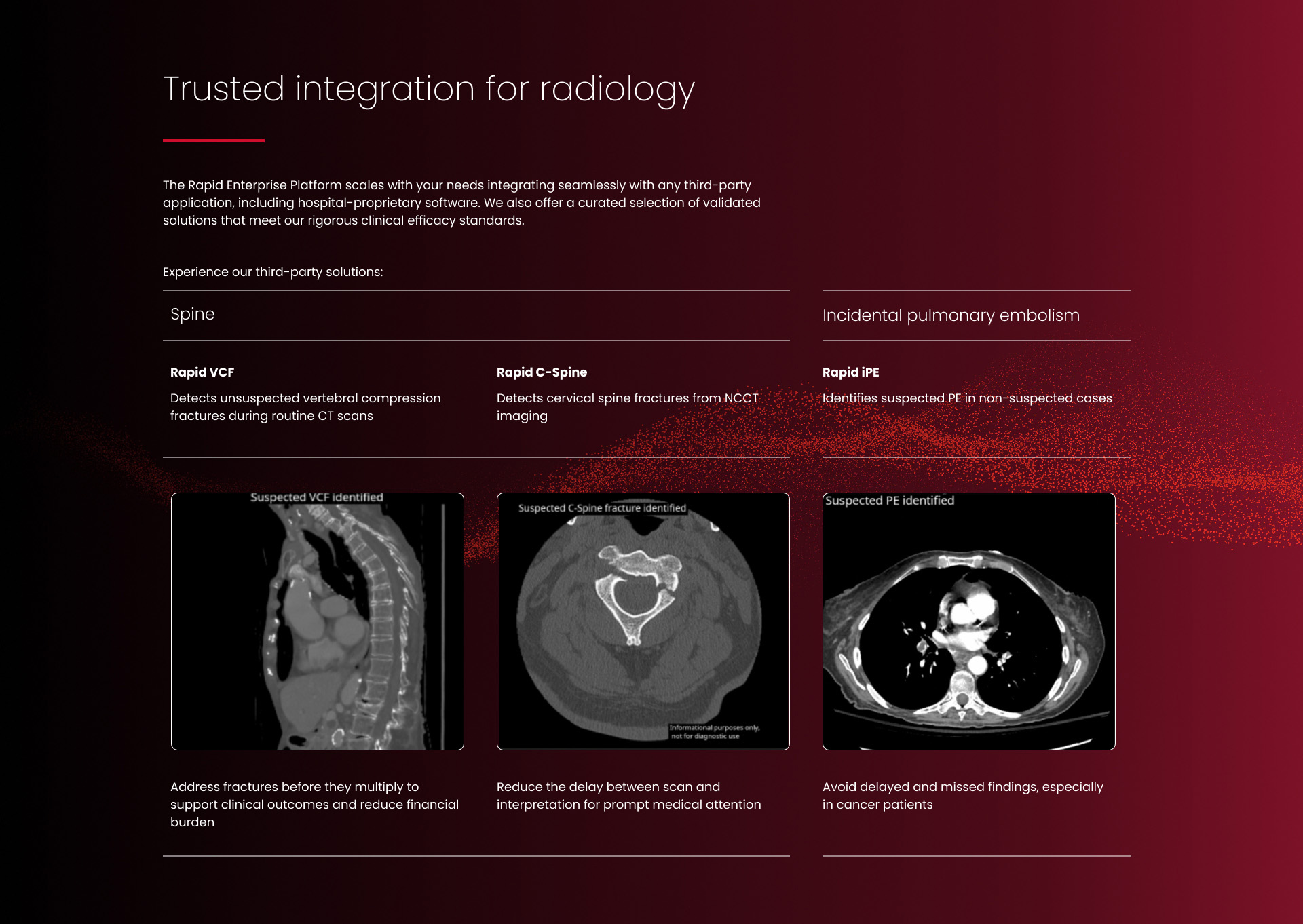Open the Suspected VCF identified spine scan thumbnail
1303x924 pixels.
[318, 621]
